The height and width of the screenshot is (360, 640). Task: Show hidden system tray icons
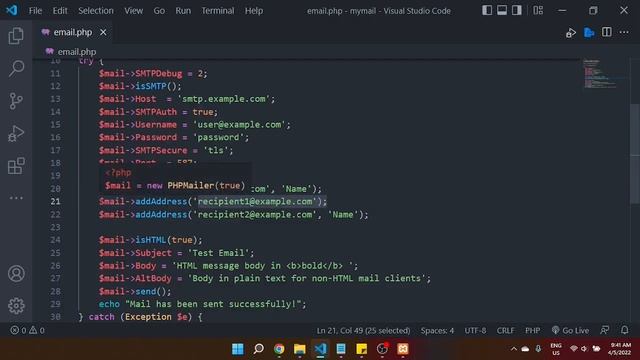pos(514,349)
